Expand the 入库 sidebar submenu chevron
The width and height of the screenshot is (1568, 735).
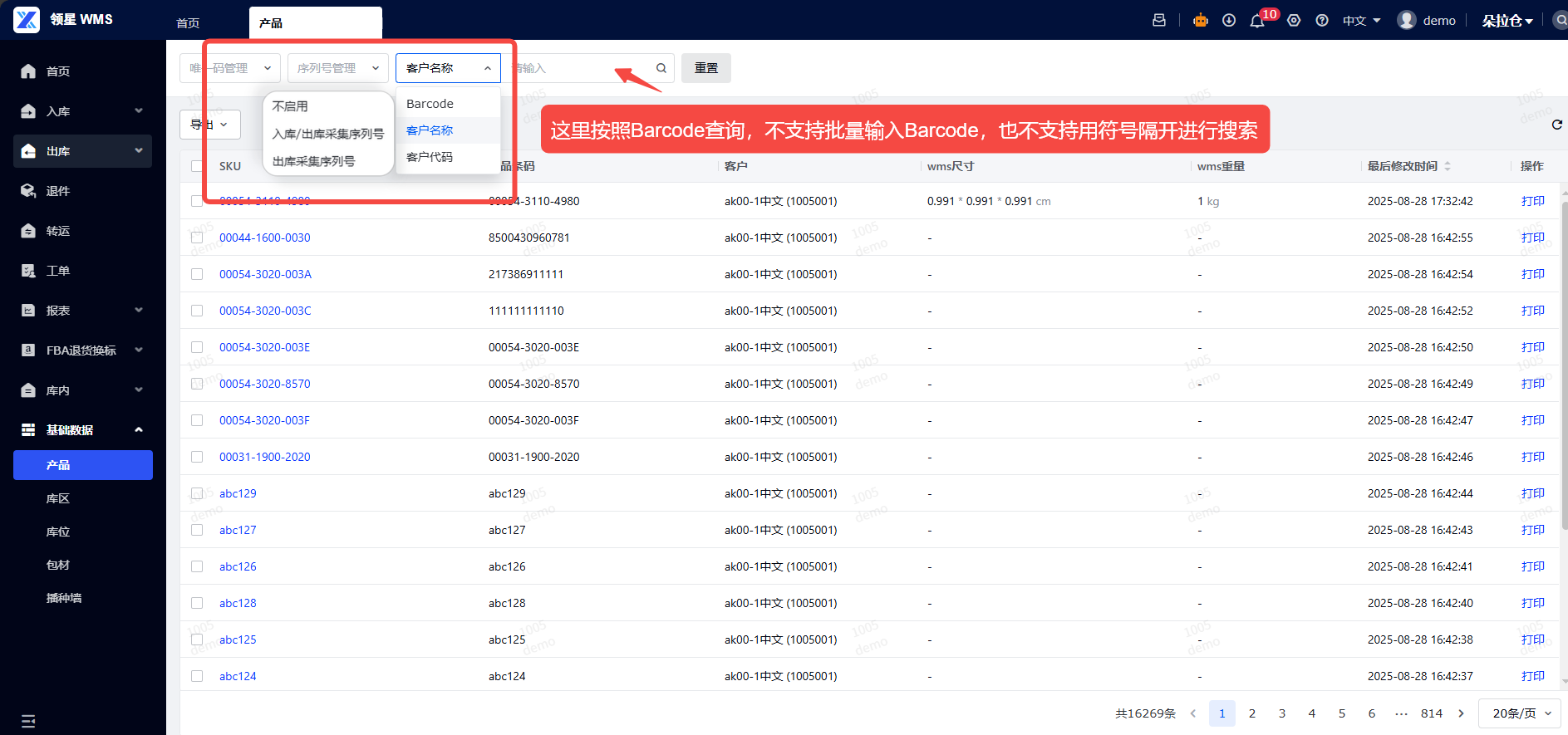click(139, 110)
